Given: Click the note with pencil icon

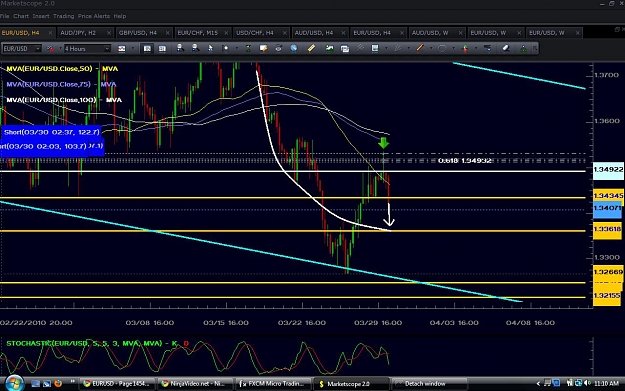Looking at the screenshot, I should pyautogui.click(x=263, y=48).
